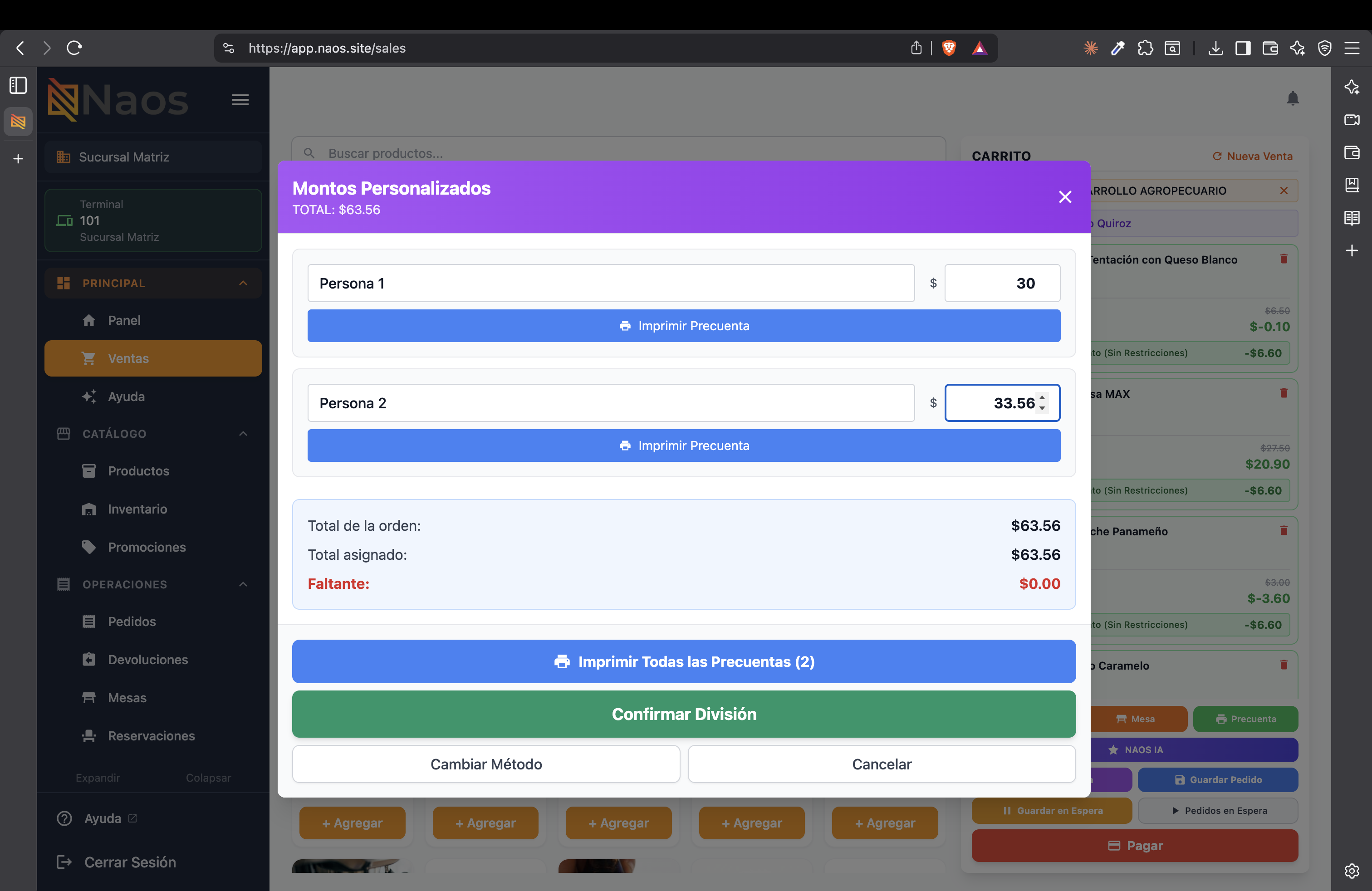
Task: Click the Brave Shields lion icon
Action: coord(948,48)
